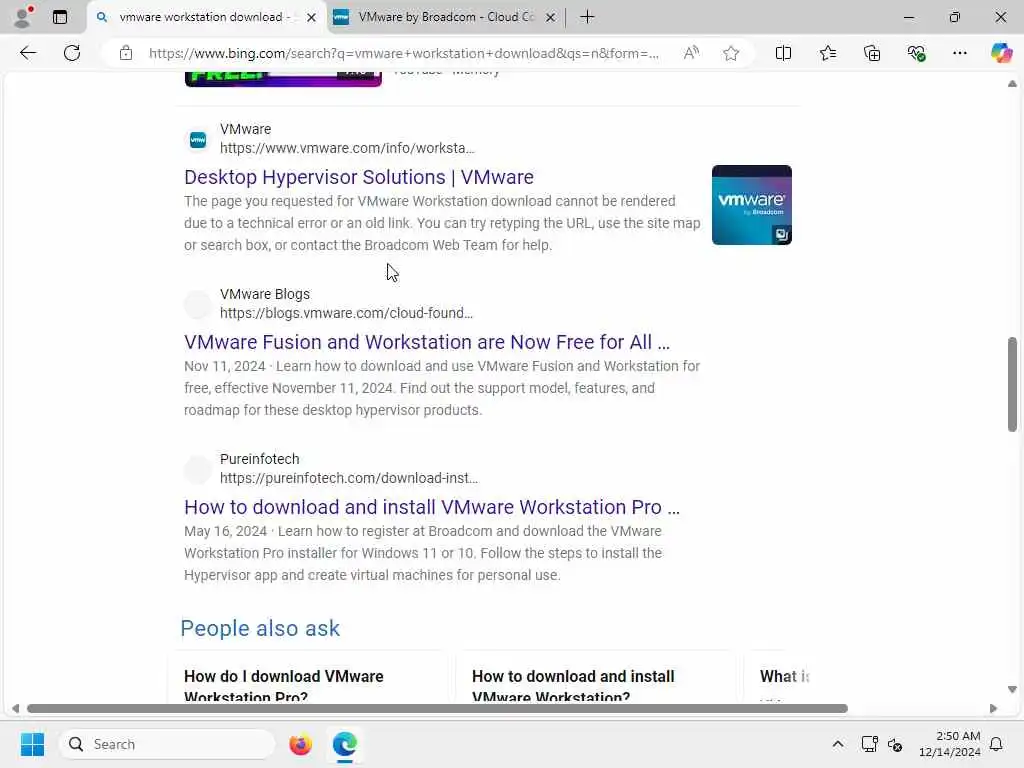Open Browser essentials heart icon
The width and height of the screenshot is (1024, 768).
tap(916, 53)
